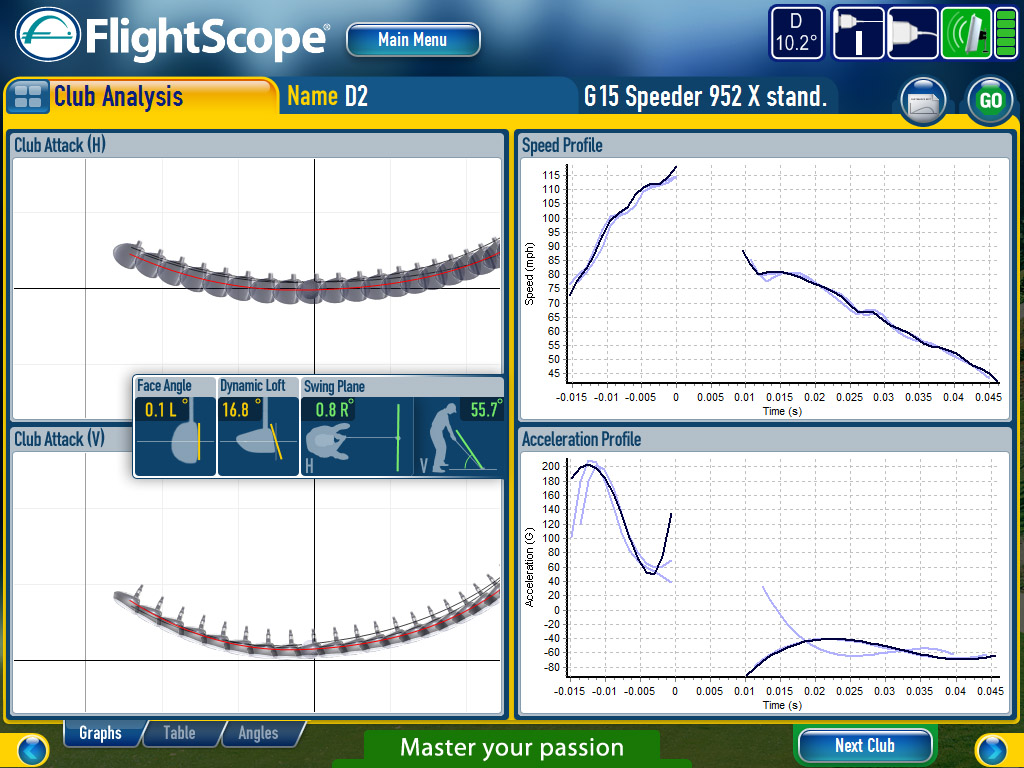Click the Club Analysis grid icon
The height and width of the screenshot is (768, 1024).
point(30,97)
